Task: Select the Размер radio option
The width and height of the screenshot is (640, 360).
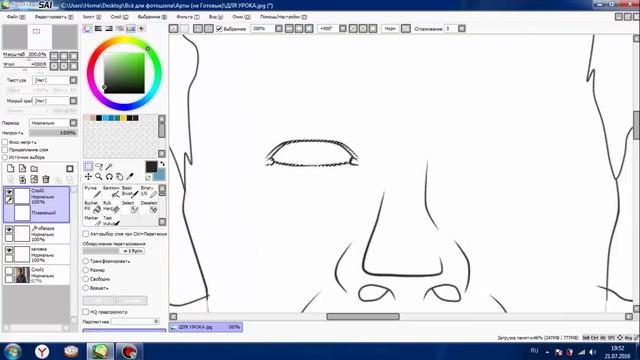Action: coord(86,270)
